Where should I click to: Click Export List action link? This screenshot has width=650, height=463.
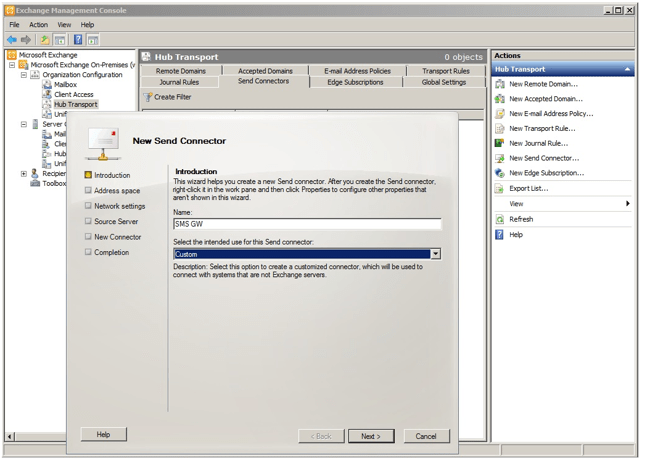click(529, 189)
